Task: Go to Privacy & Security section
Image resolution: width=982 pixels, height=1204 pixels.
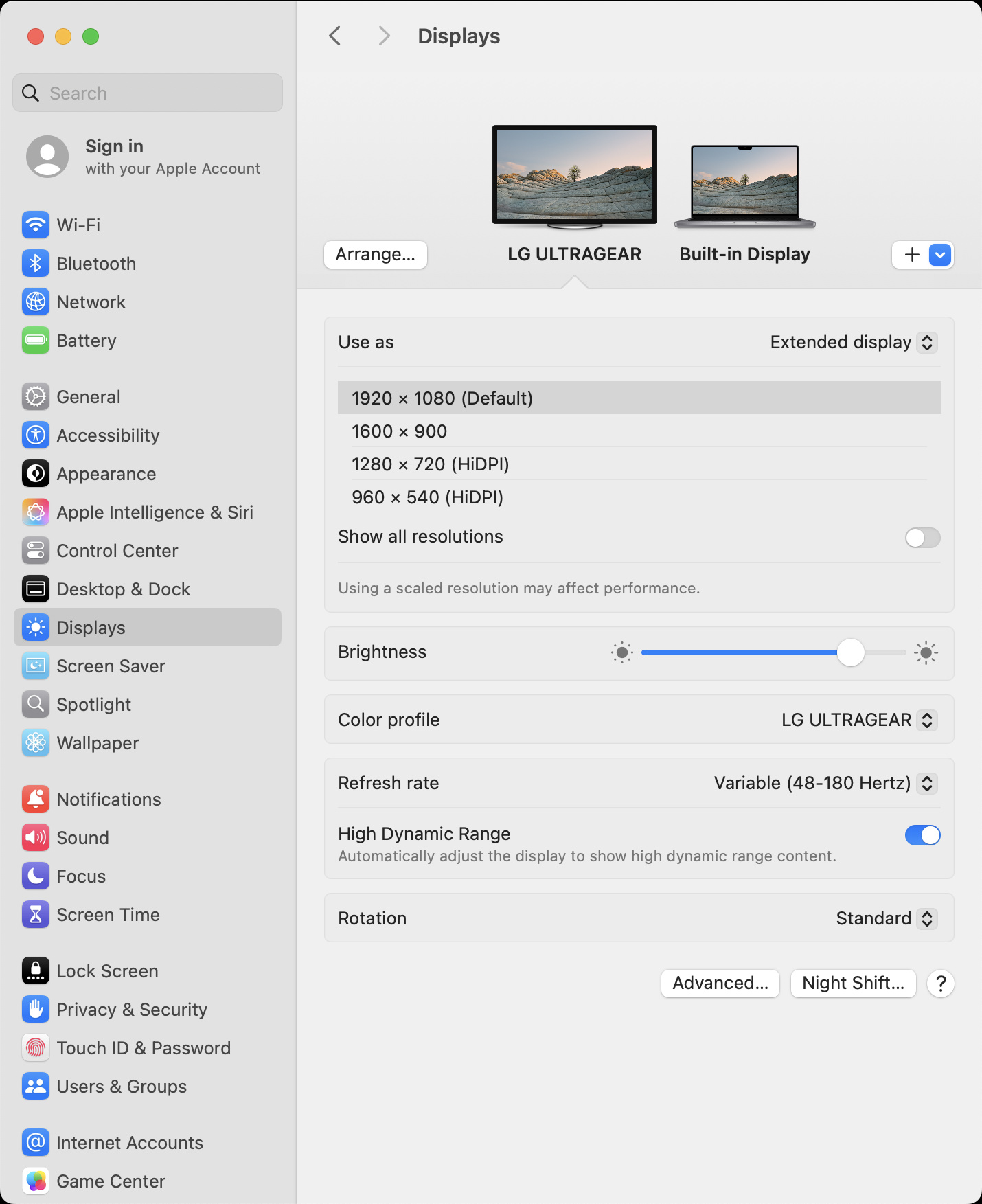Action: coord(131,1009)
